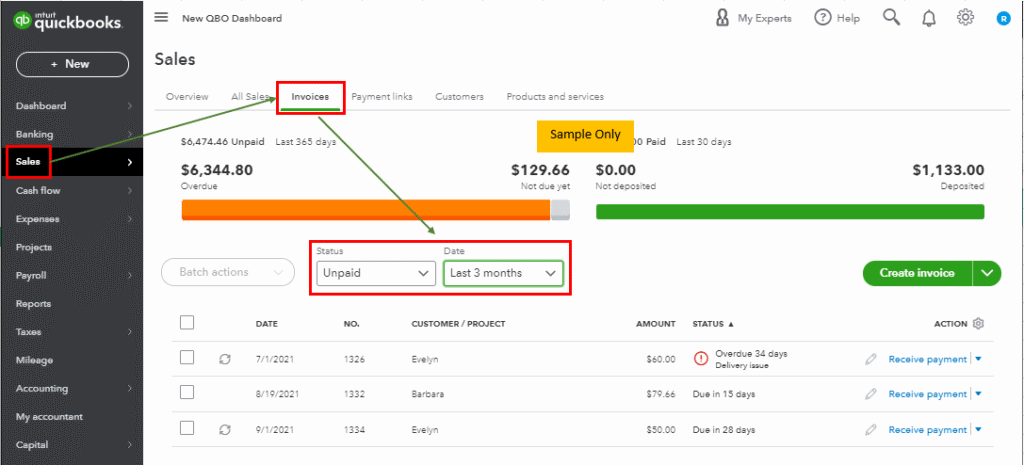Select the Invoices tab
Screen dimensions: 1024x465
click(x=310, y=97)
